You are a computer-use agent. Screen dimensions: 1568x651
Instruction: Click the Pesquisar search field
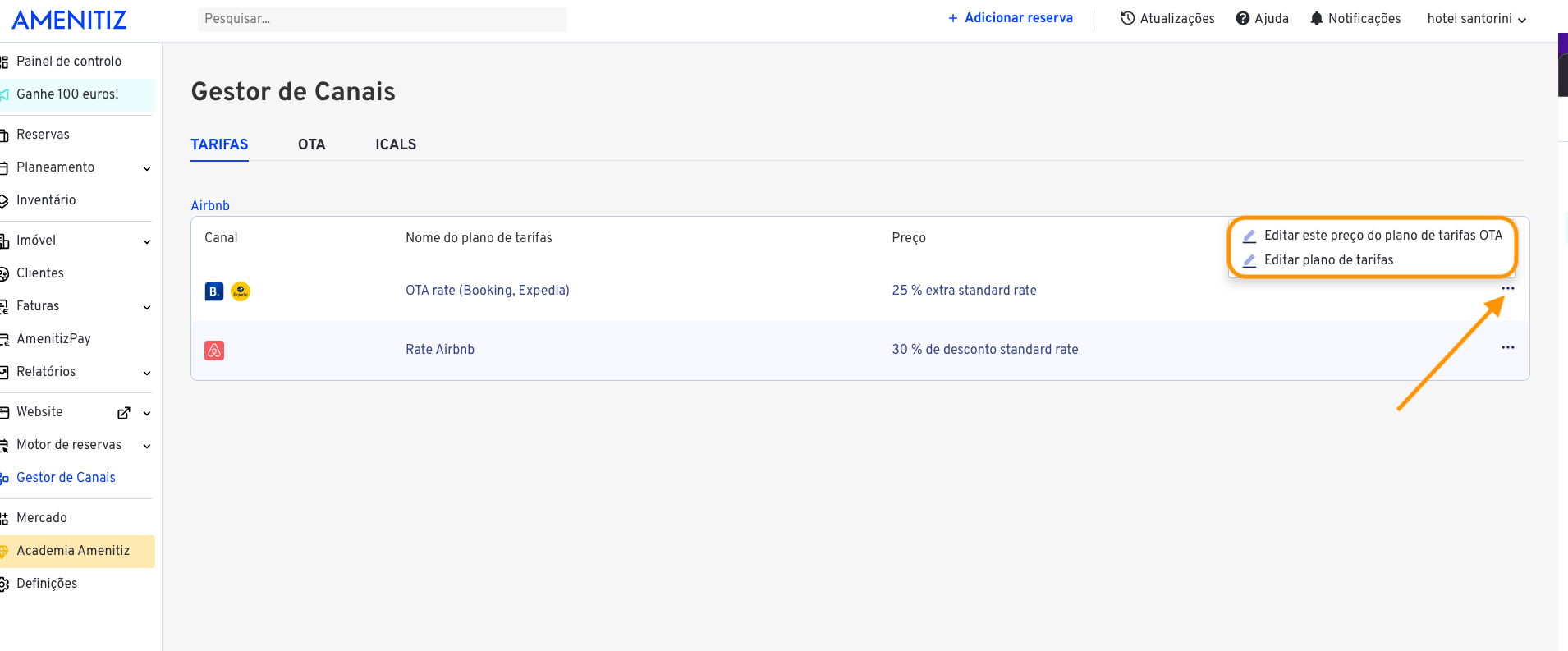pos(383,20)
